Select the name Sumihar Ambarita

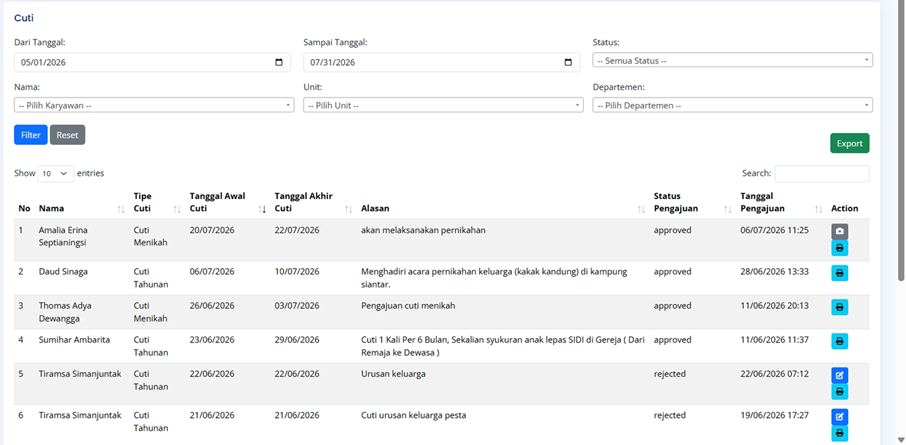click(74, 340)
